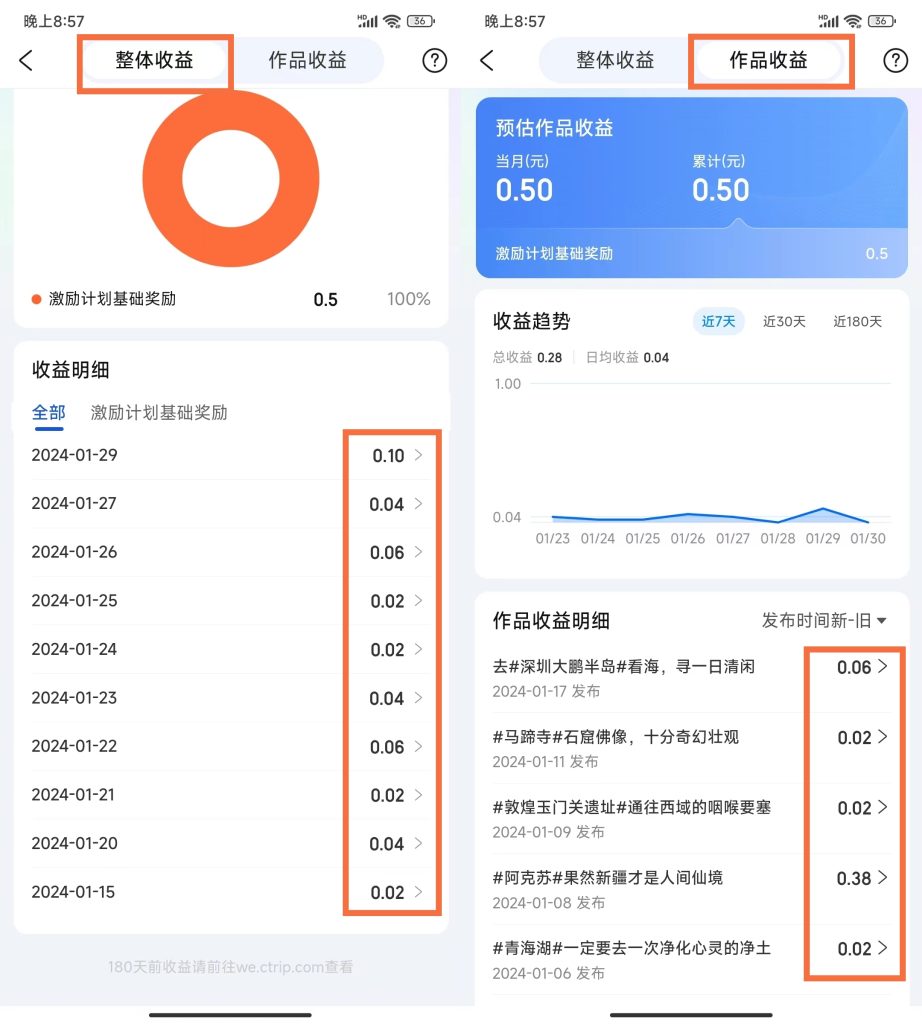Tap 总收益 0.28 label
Viewport: 922px width, 1024px height.
click(528, 357)
